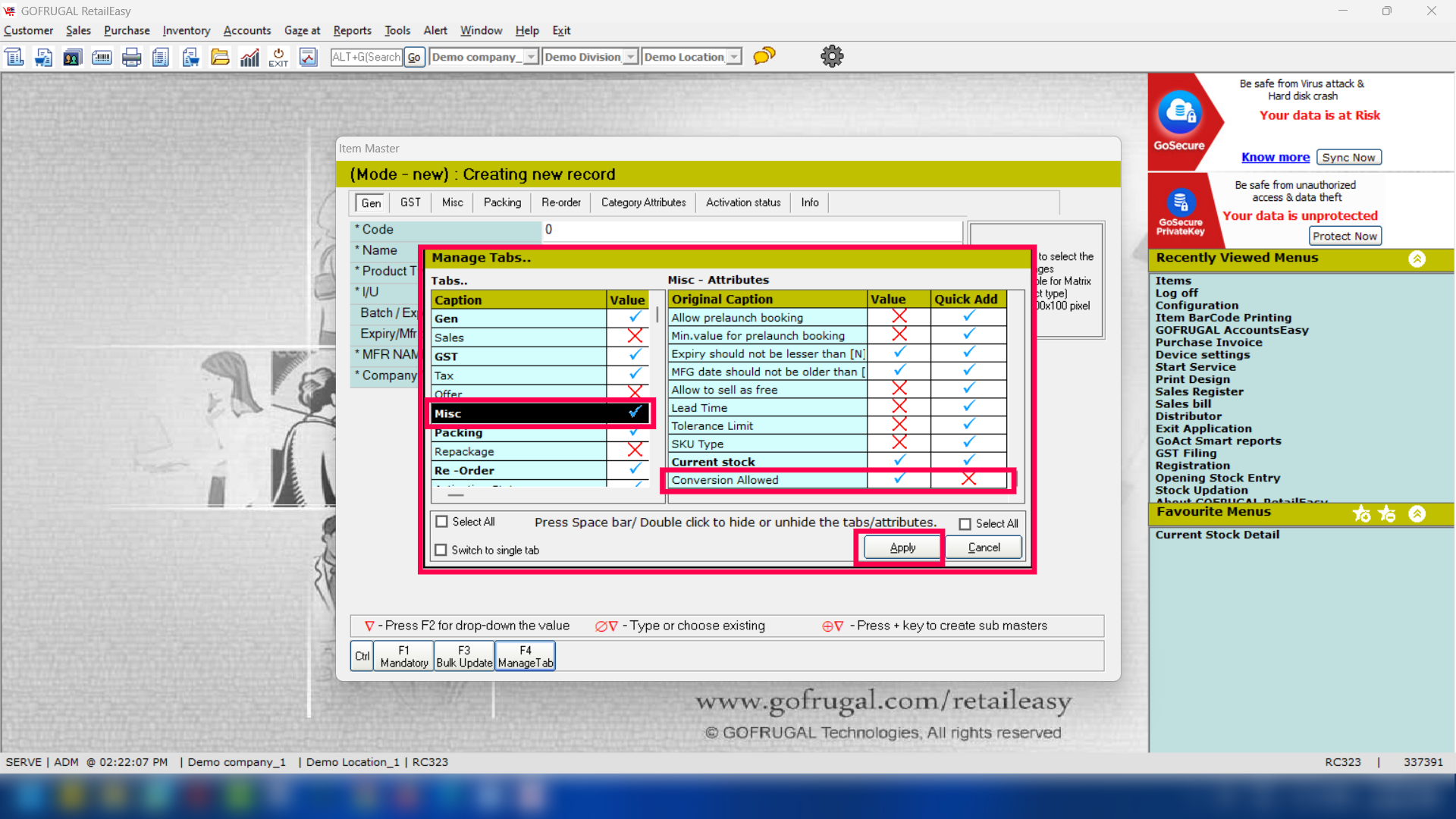Open the chat bubbles icon

pyautogui.click(x=764, y=56)
